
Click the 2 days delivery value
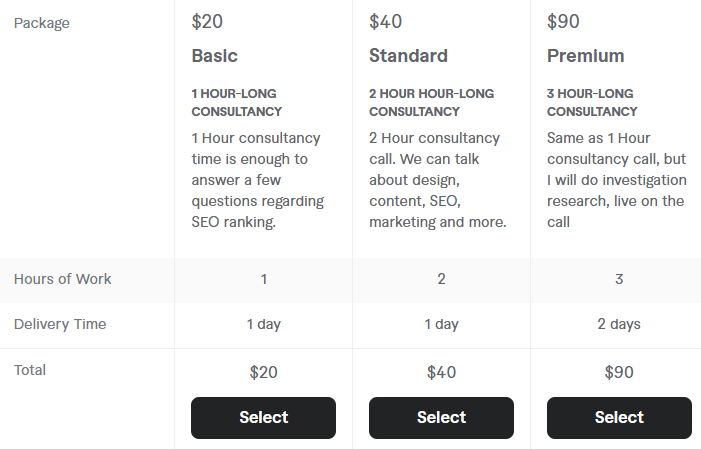[619, 324]
